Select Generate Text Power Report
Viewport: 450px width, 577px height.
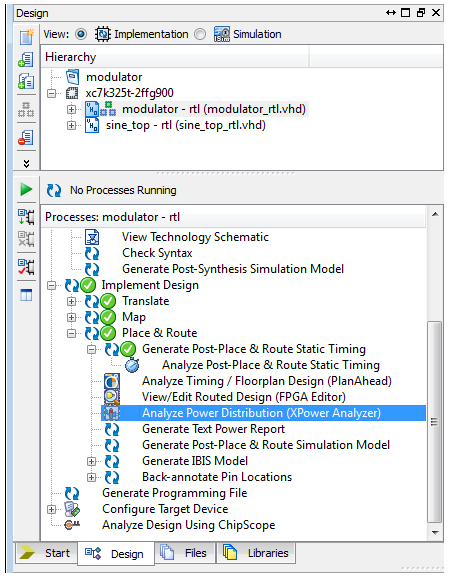click(213, 429)
